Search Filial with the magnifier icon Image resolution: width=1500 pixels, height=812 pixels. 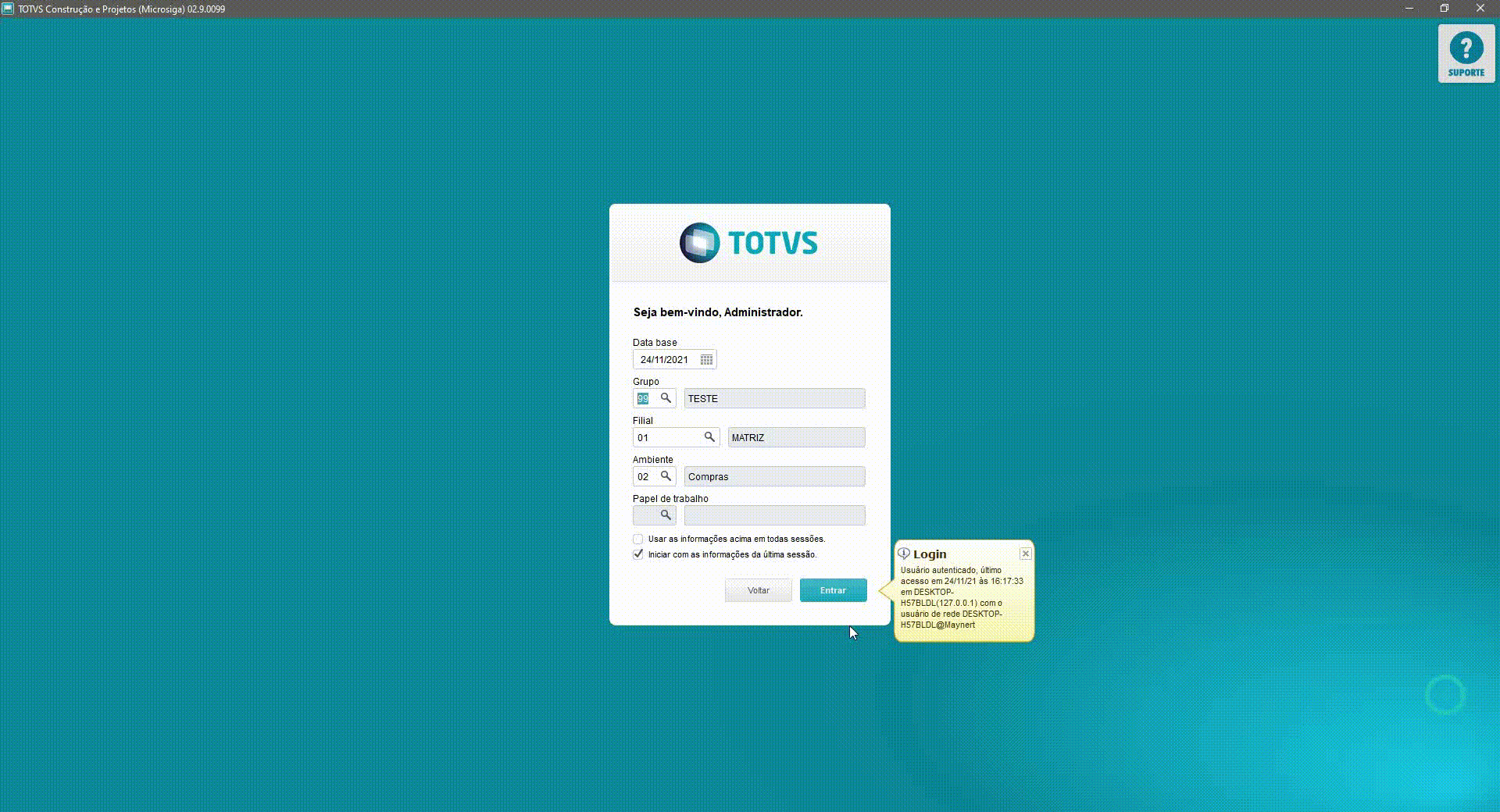(x=709, y=437)
